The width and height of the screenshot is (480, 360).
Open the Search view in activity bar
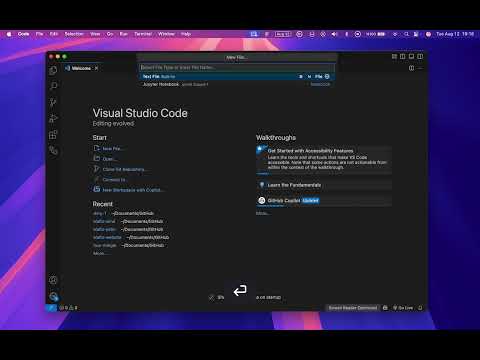(x=53, y=86)
